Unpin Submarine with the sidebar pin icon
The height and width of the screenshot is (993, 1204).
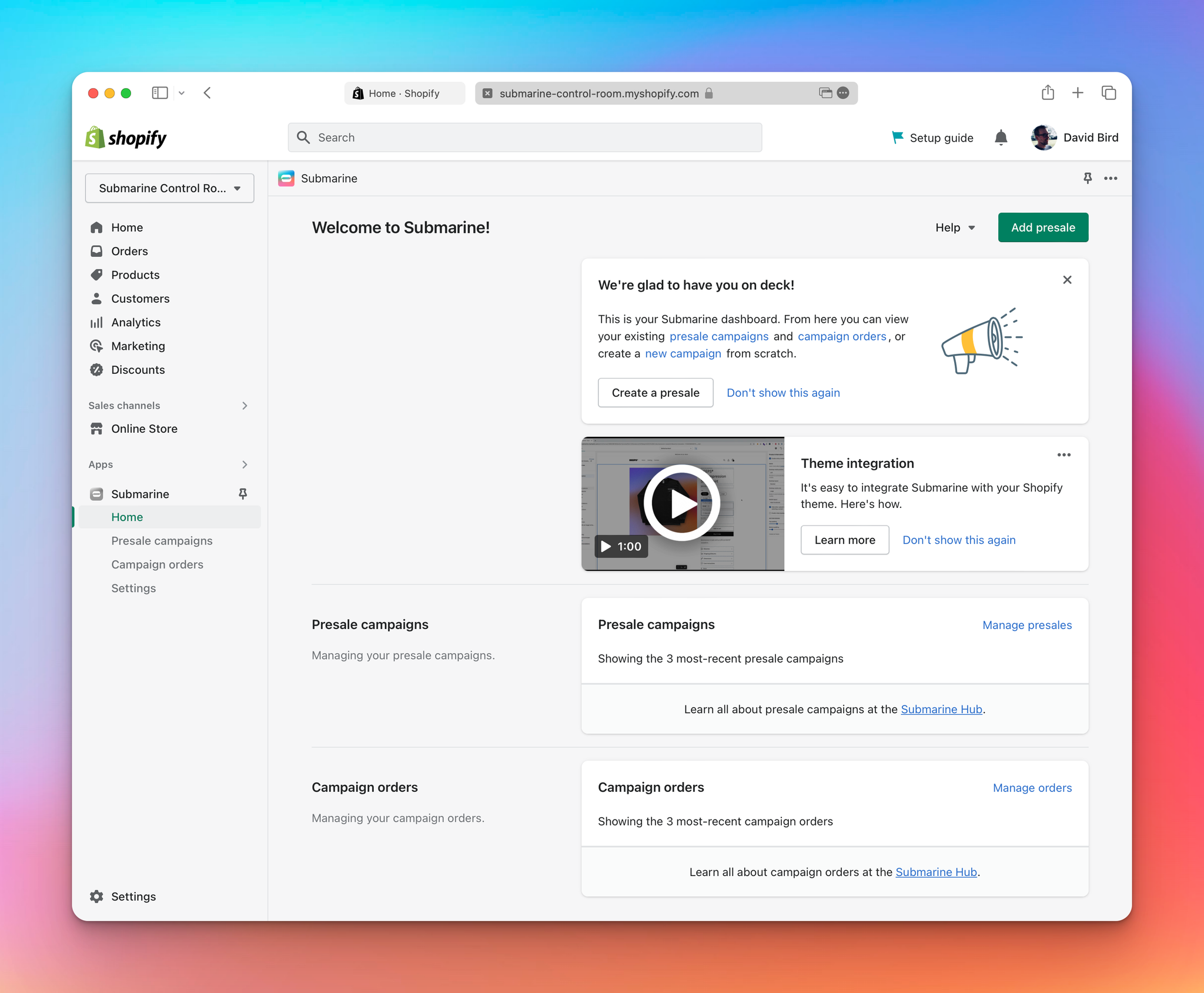(243, 494)
